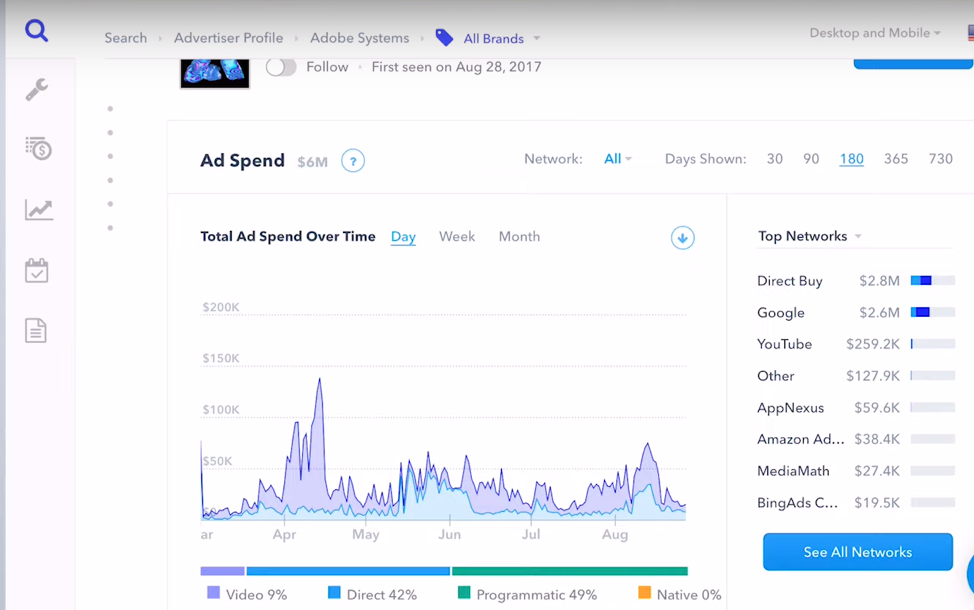Click the Native 0% legend swatch

644,593
